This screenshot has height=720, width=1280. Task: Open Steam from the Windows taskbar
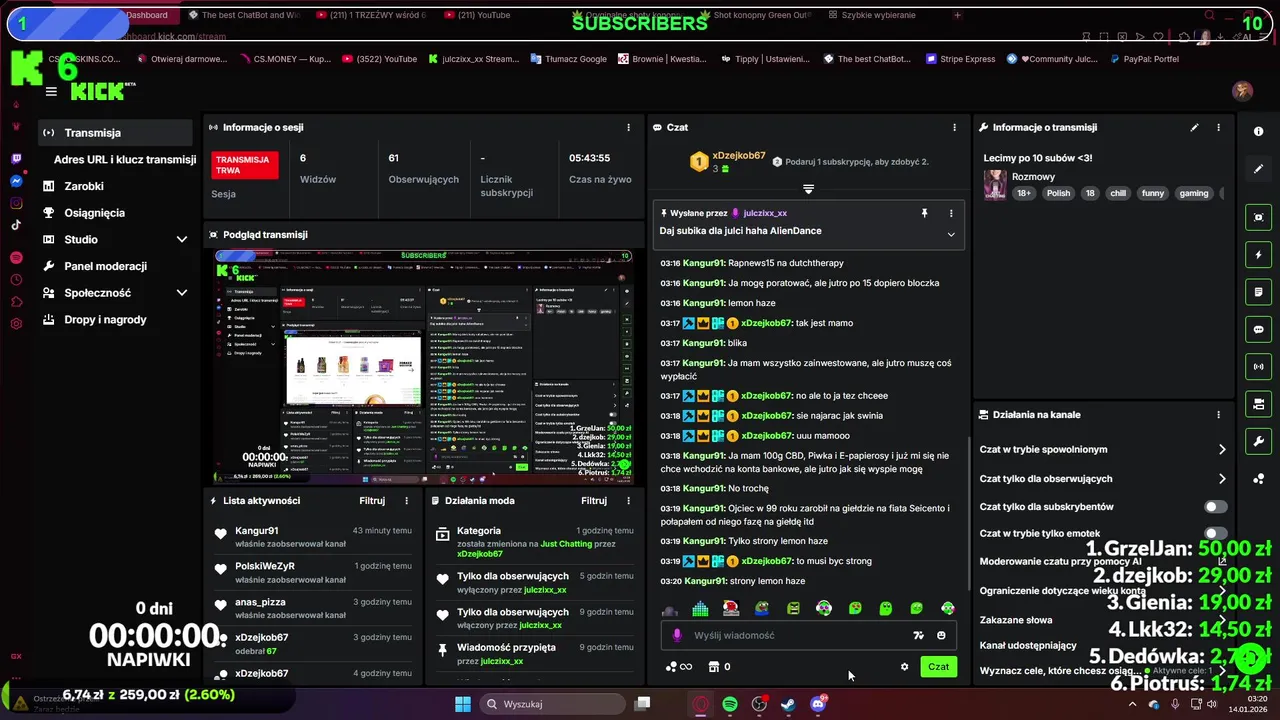[789, 704]
